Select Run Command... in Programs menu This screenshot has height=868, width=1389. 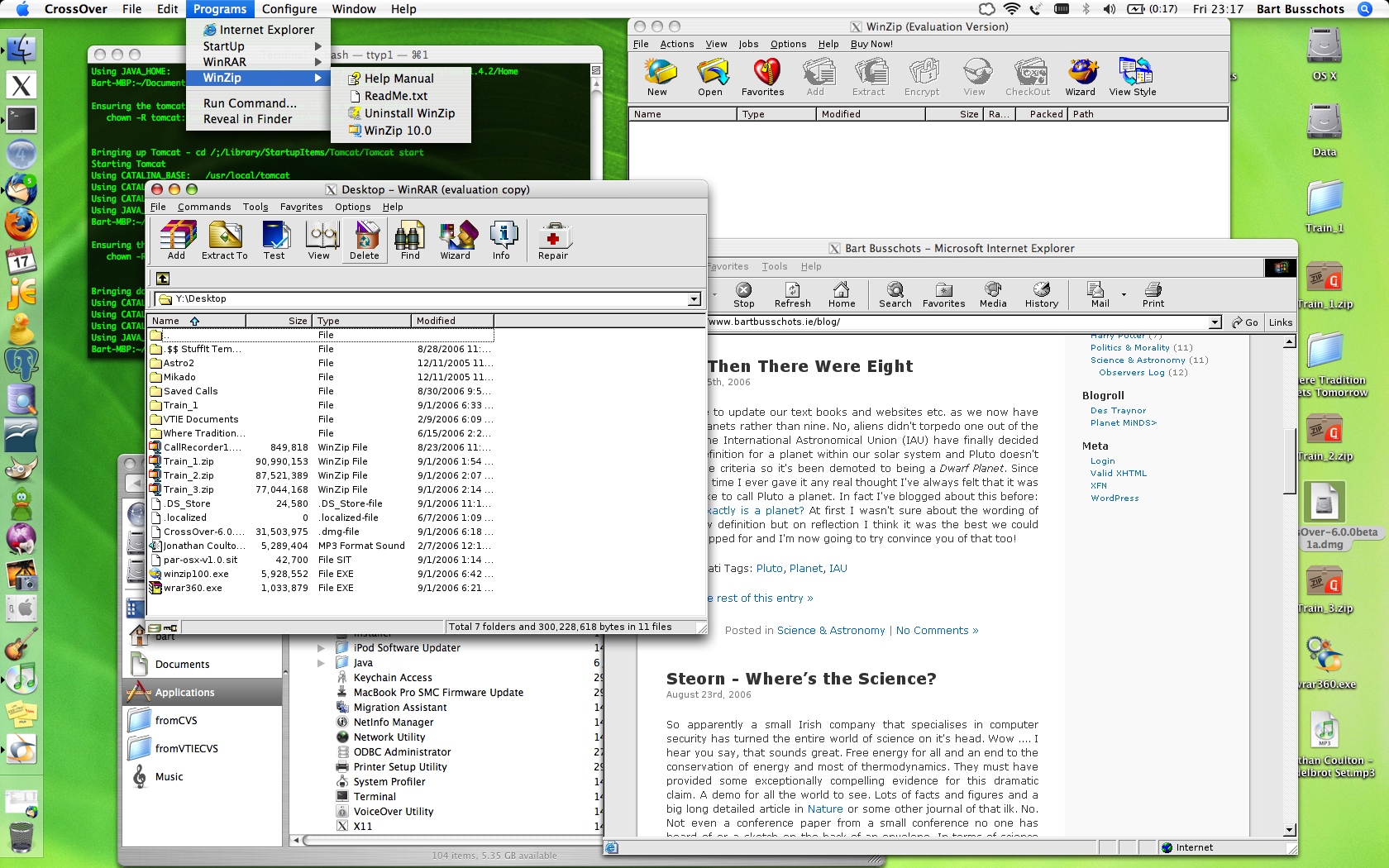pyautogui.click(x=259, y=103)
